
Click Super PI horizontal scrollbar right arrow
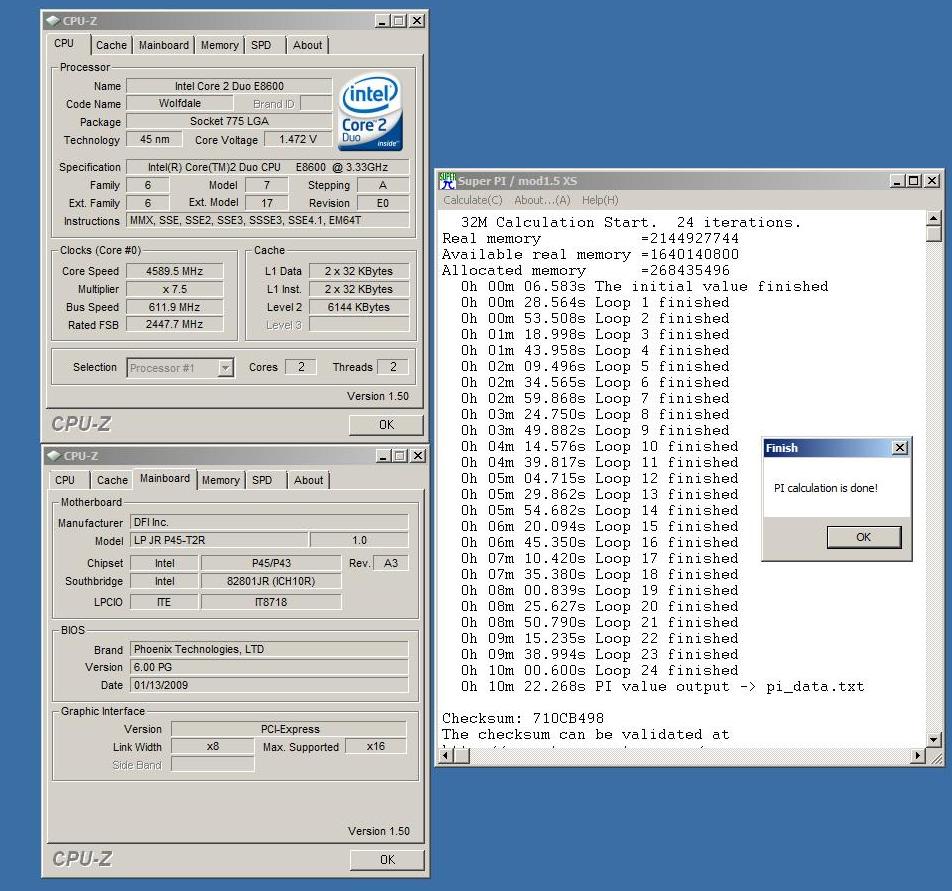click(918, 756)
